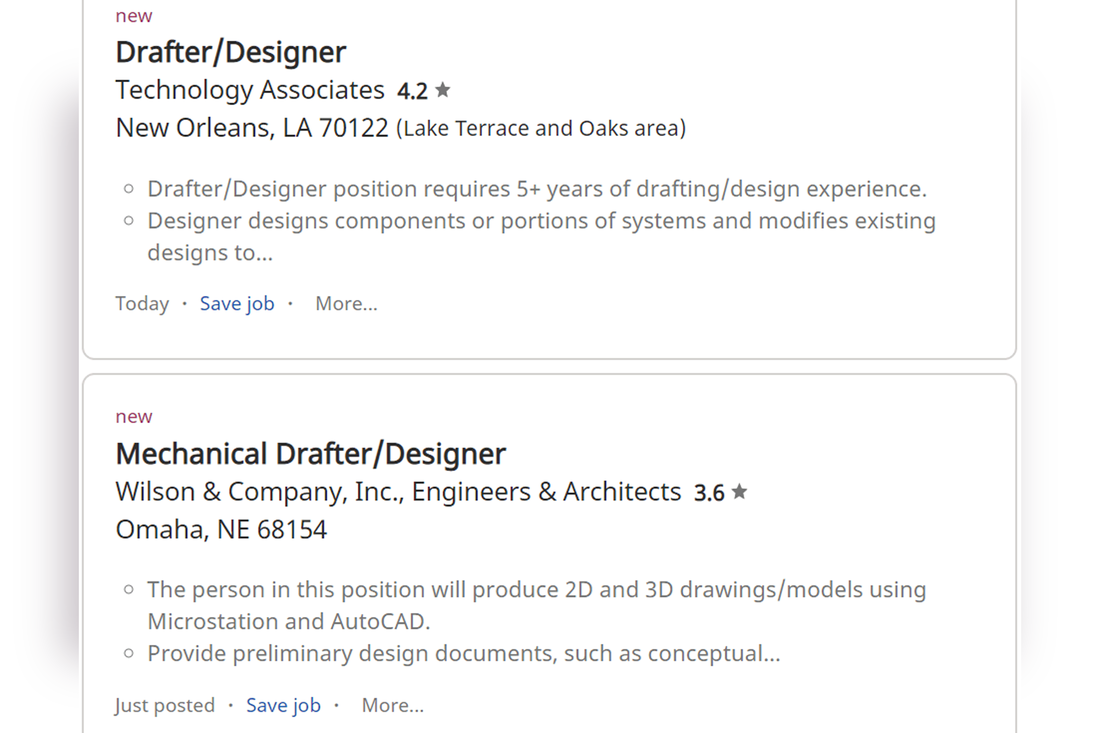Open the Drafter/Designer job title
This screenshot has height=733, width=1100.
[x=231, y=53]
